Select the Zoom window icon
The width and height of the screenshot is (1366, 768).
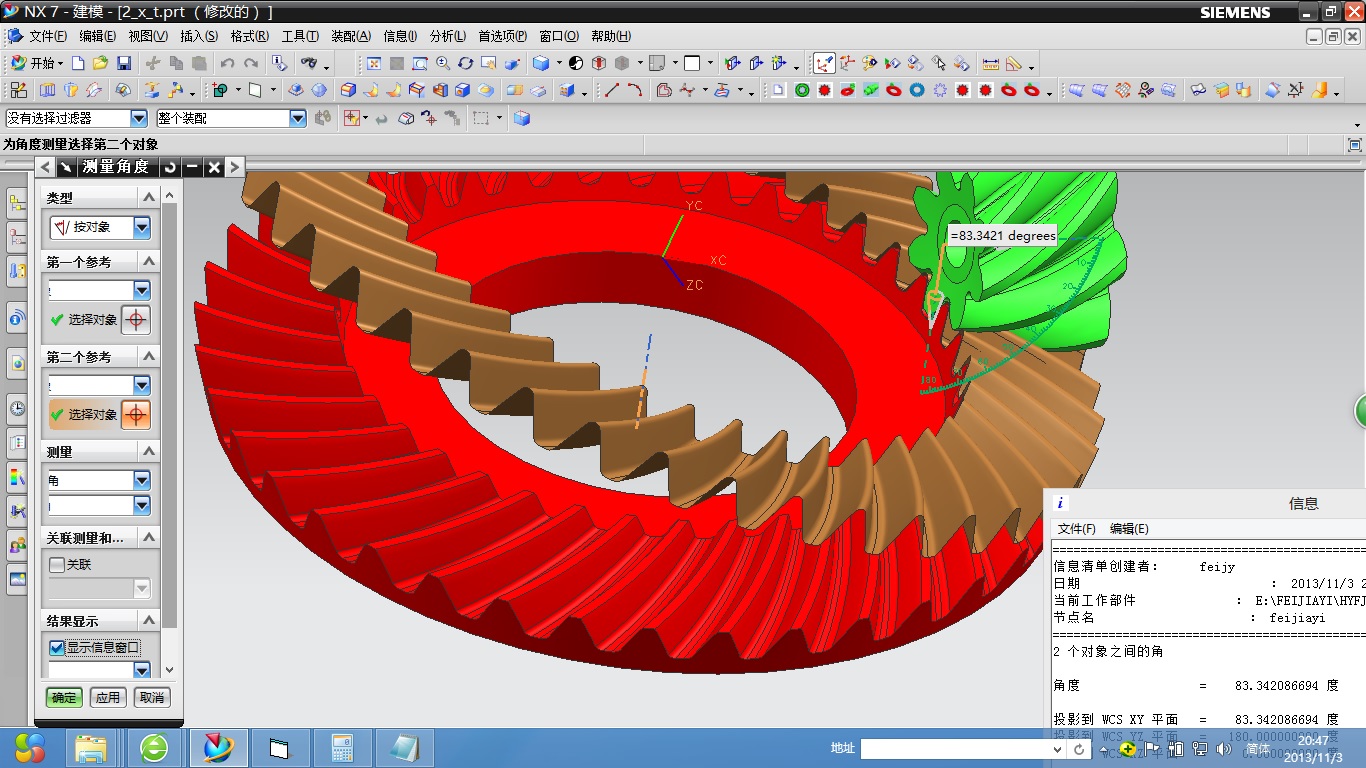(x=420, y=63)
